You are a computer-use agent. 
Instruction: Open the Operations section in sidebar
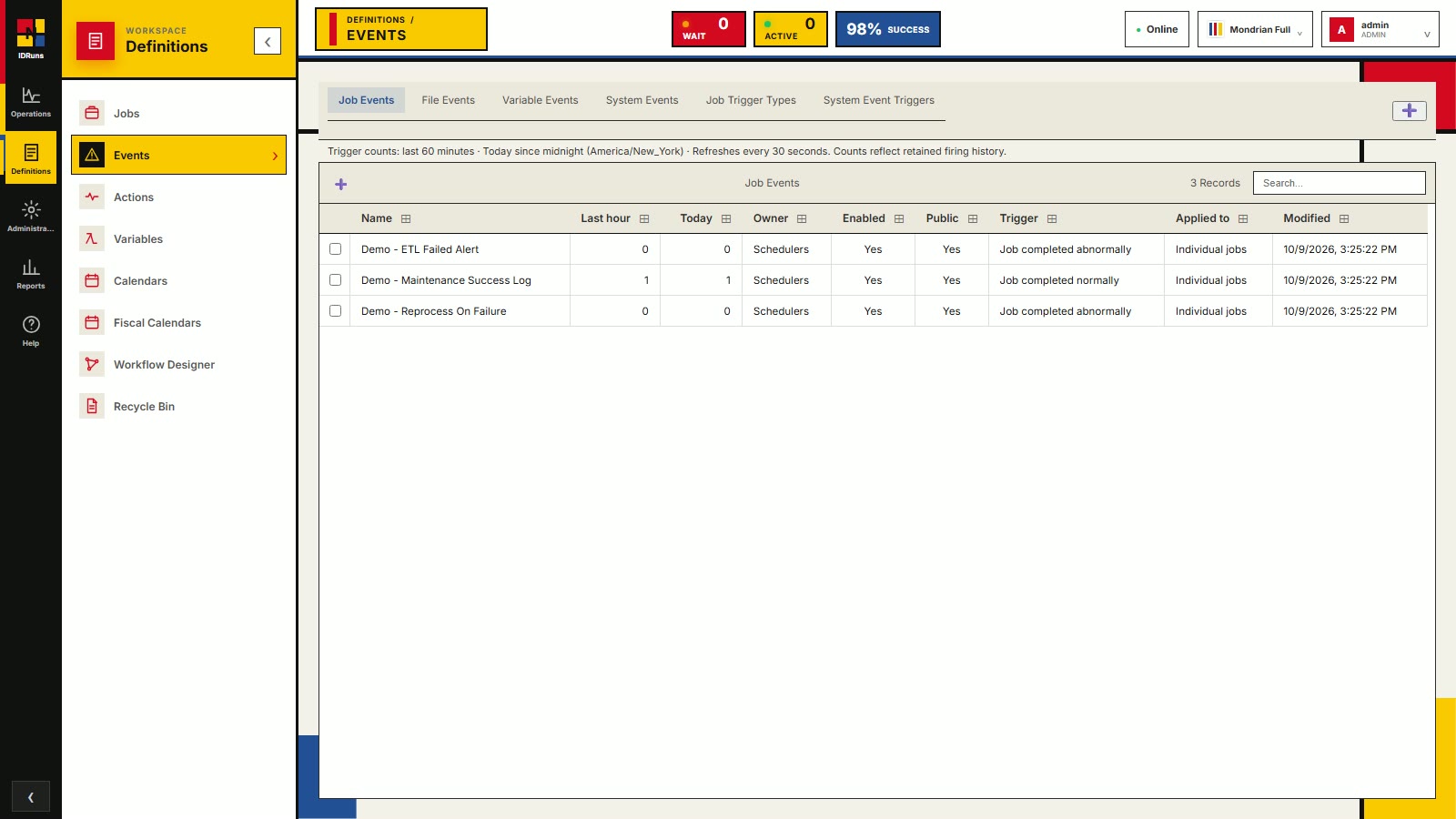pos(31,102)
